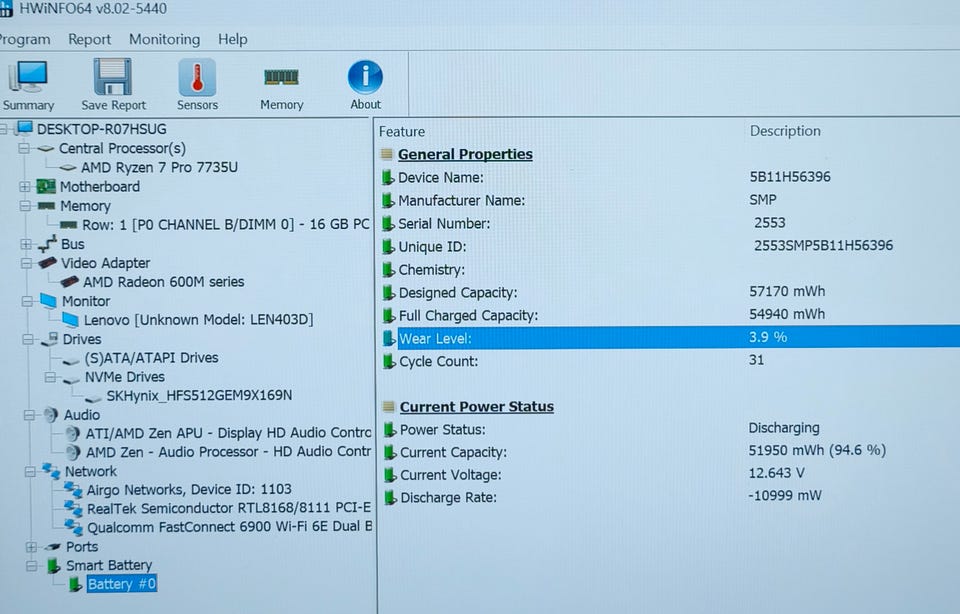Expand the Motherboard tree node

pos(24,186)
